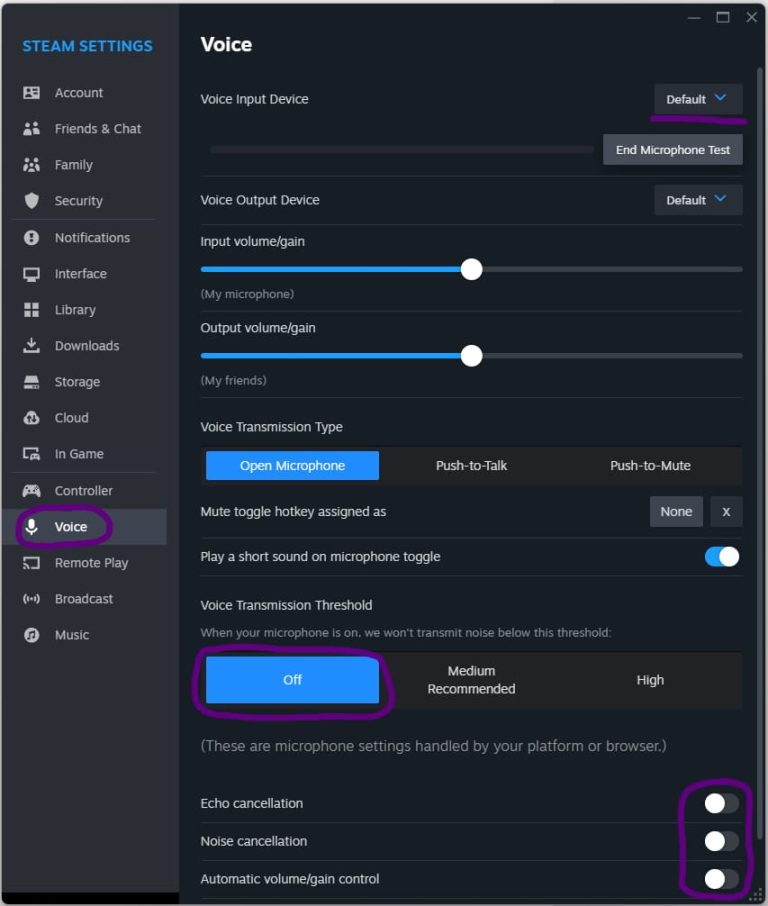768x906 pixels.
Task: Click the "(My friends)" label
Action: pos(233,380)
